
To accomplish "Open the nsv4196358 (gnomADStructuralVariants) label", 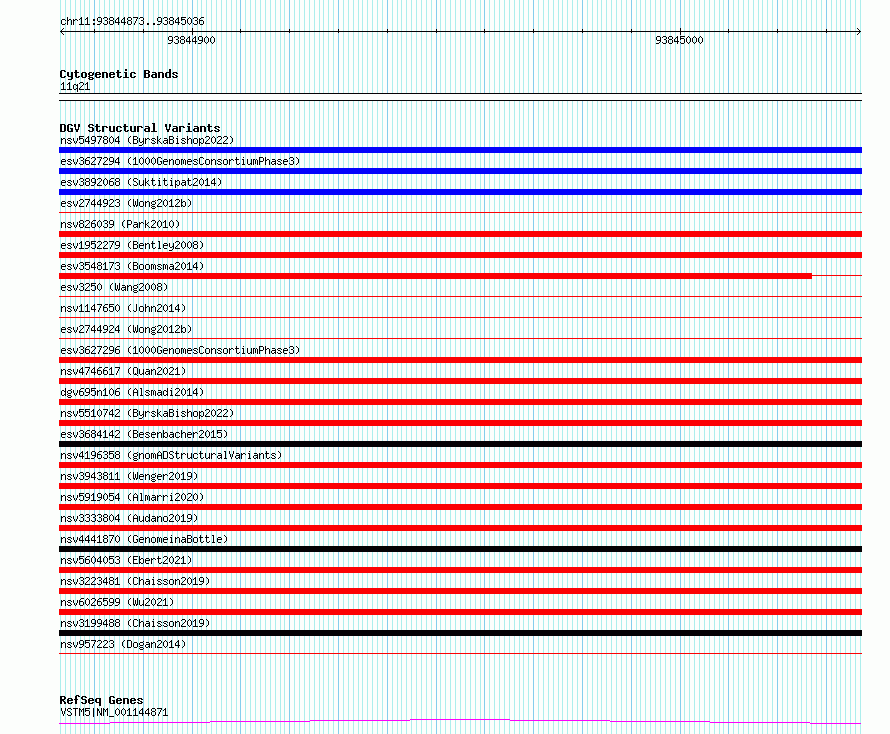I will (171, 455).
